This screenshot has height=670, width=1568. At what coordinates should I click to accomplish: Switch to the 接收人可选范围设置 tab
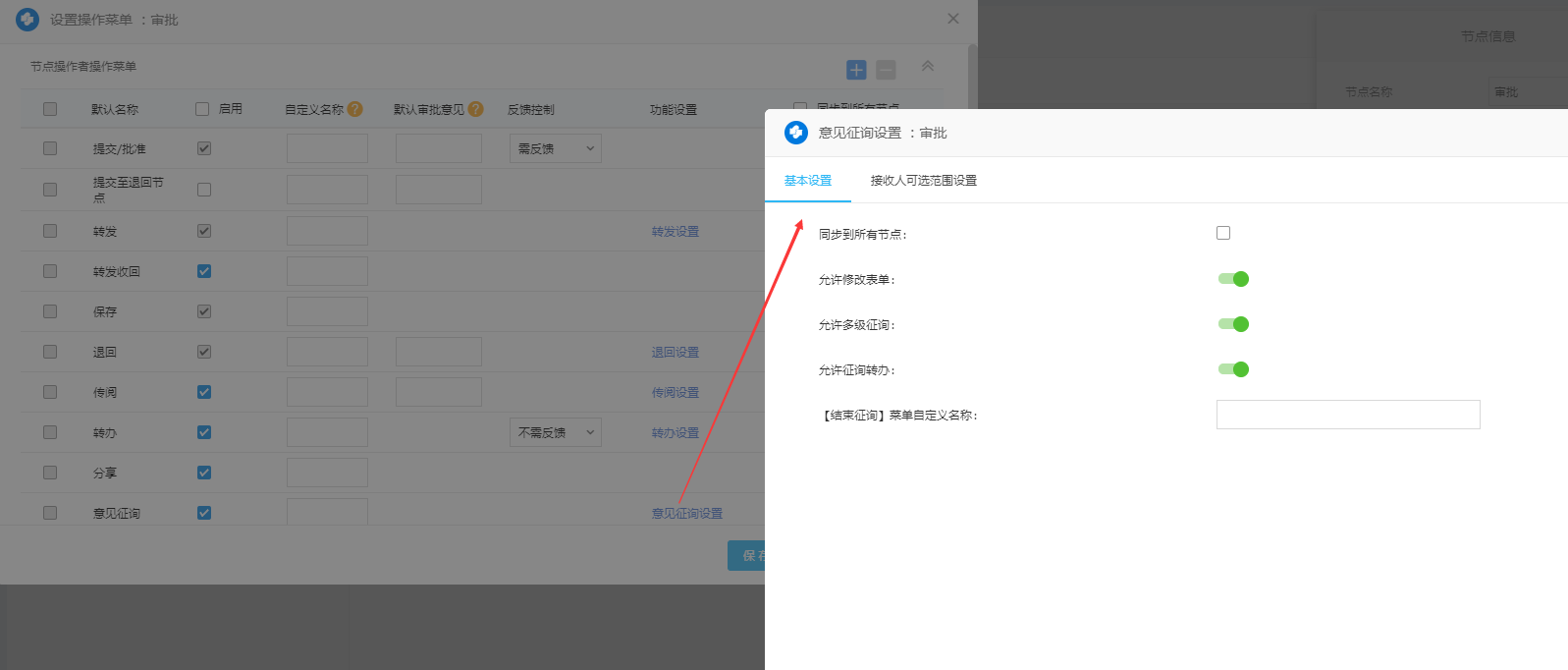(x=923, y=181)
